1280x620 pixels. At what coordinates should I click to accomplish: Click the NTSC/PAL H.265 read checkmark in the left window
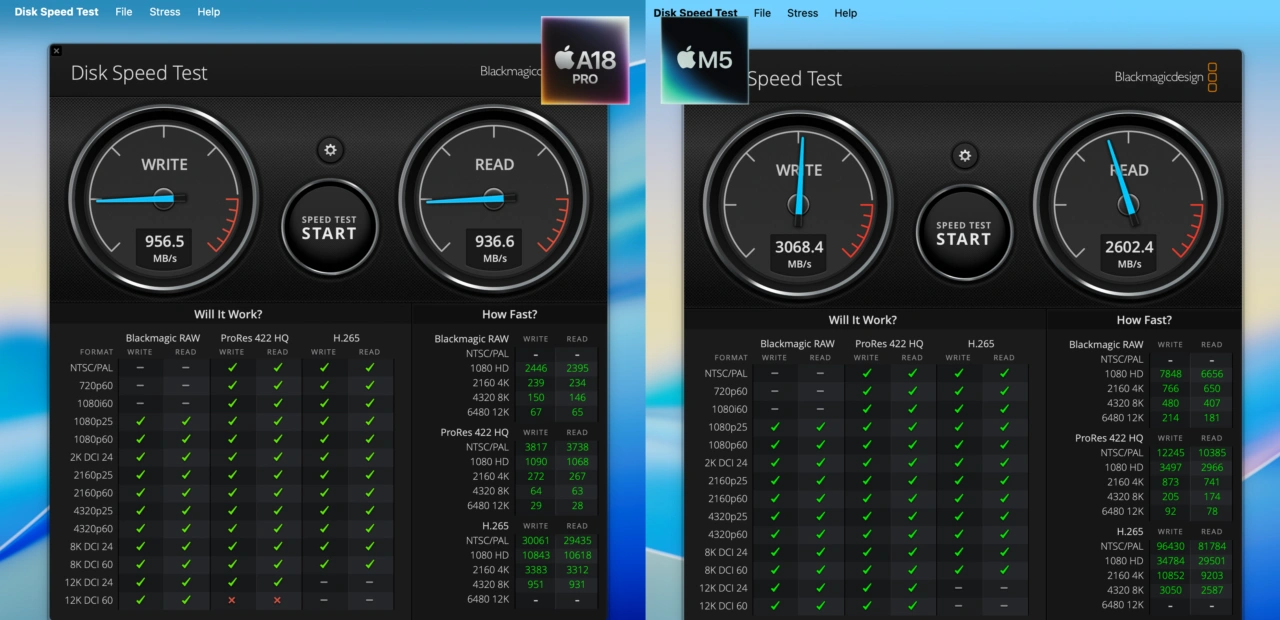pyautogui.click(x=370, y=368)
